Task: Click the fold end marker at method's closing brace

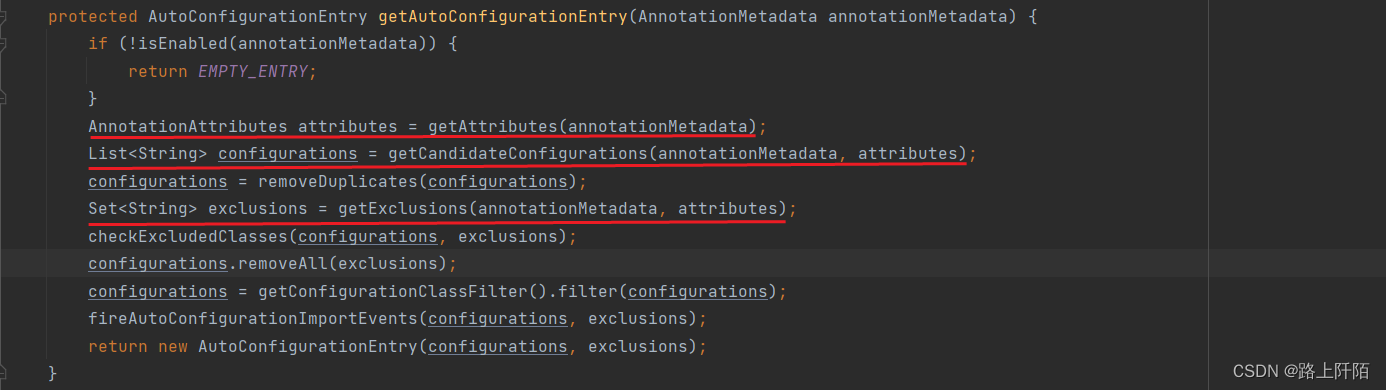Action: (4, 374)
